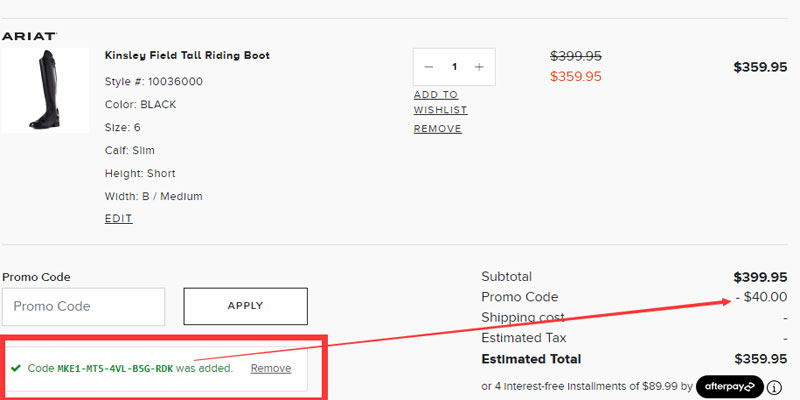Increase quantity with the plus button

coord(479,67)
